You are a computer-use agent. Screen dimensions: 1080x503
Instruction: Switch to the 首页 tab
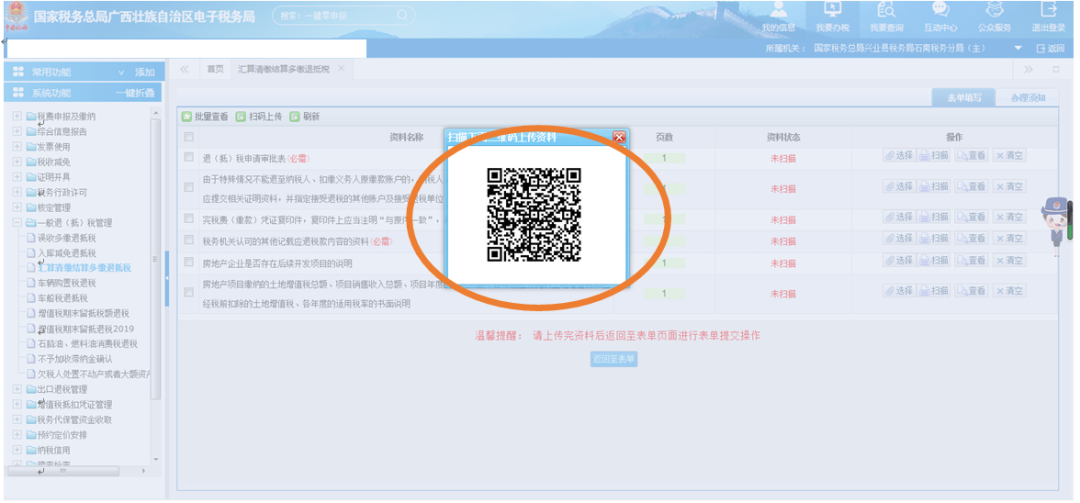pyautogui.click(x=216, y=69)
